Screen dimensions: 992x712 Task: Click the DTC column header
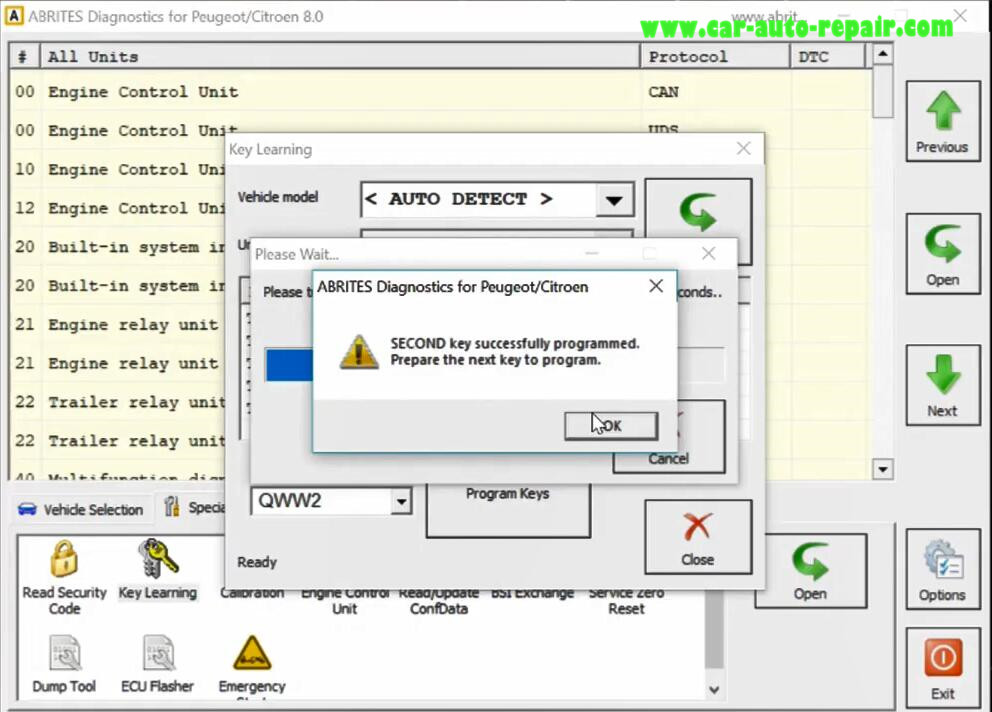pos(828,57)
